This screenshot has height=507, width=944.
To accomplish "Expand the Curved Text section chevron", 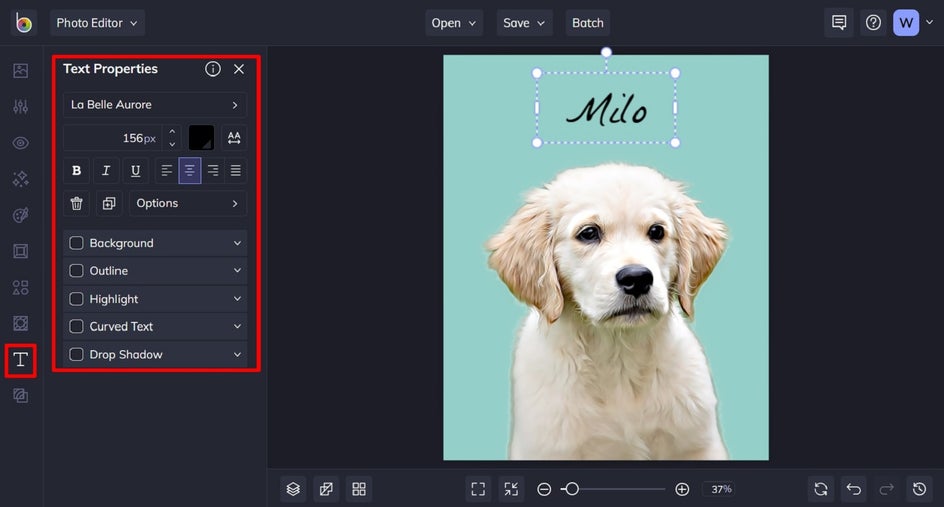I will [x=237, y=326].
